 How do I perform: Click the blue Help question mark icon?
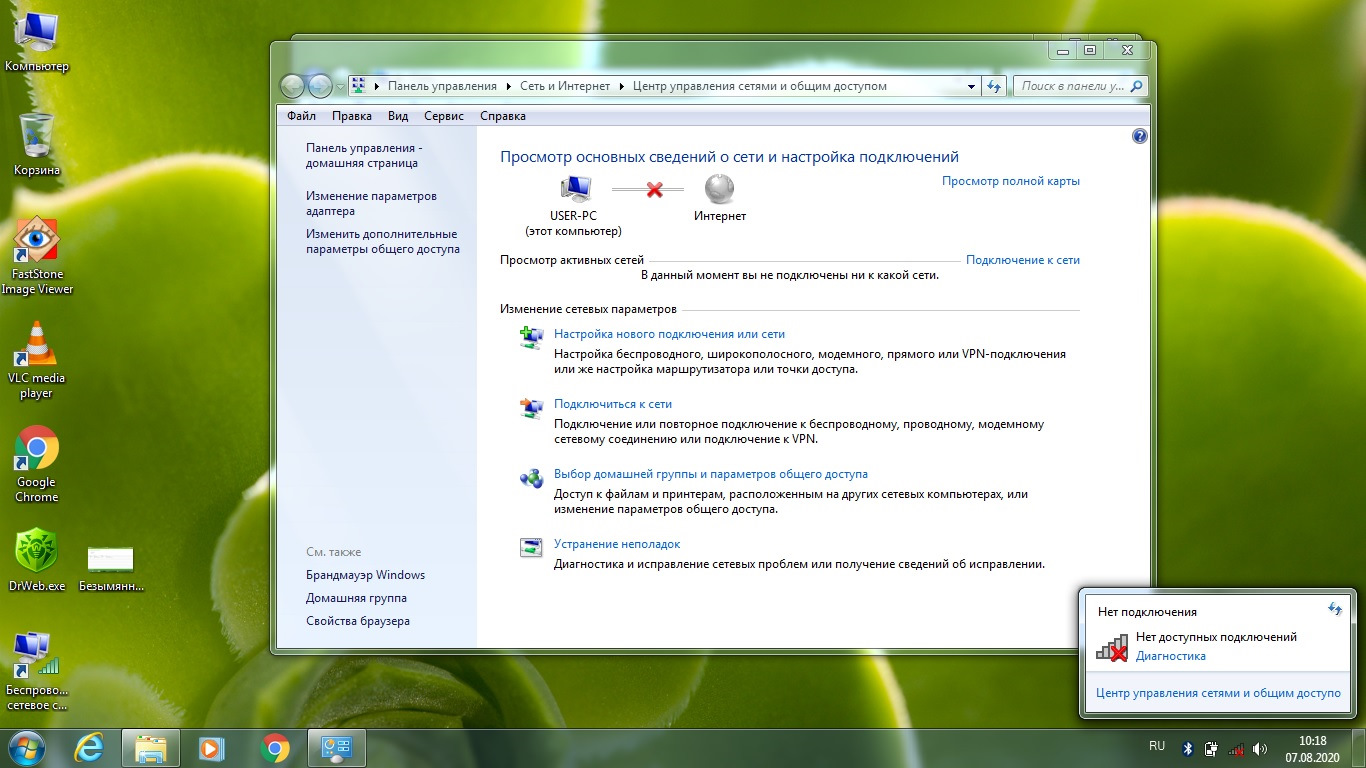click(1139, 137)
